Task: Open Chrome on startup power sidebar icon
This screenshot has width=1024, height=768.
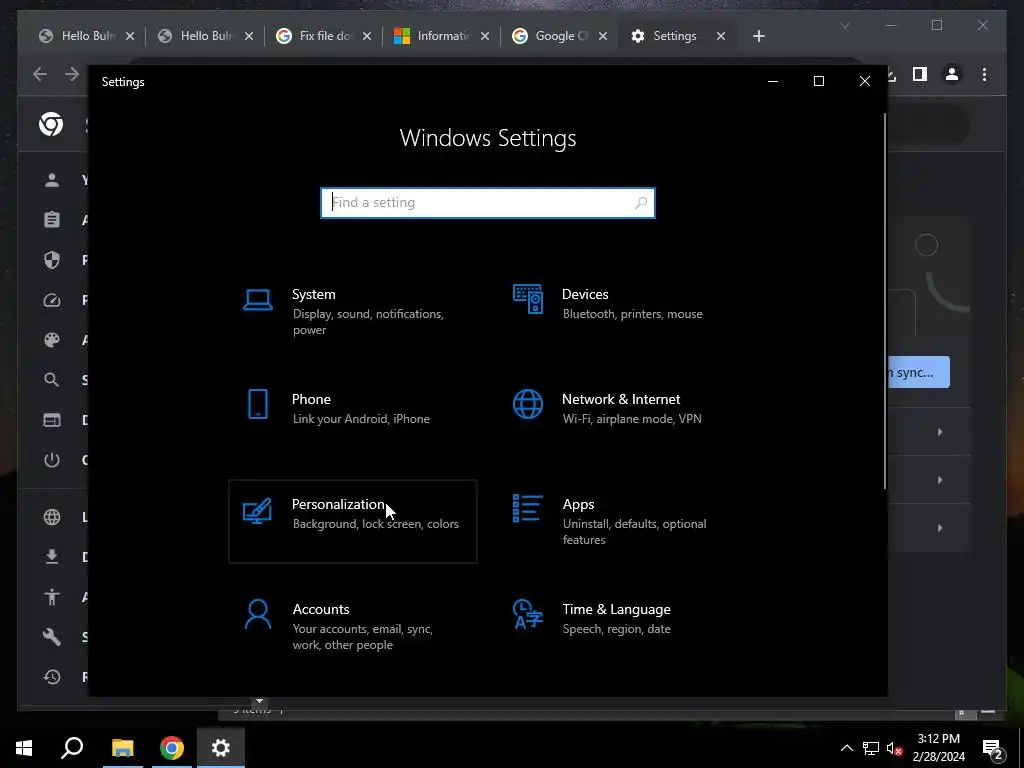Action: point(52,460)
